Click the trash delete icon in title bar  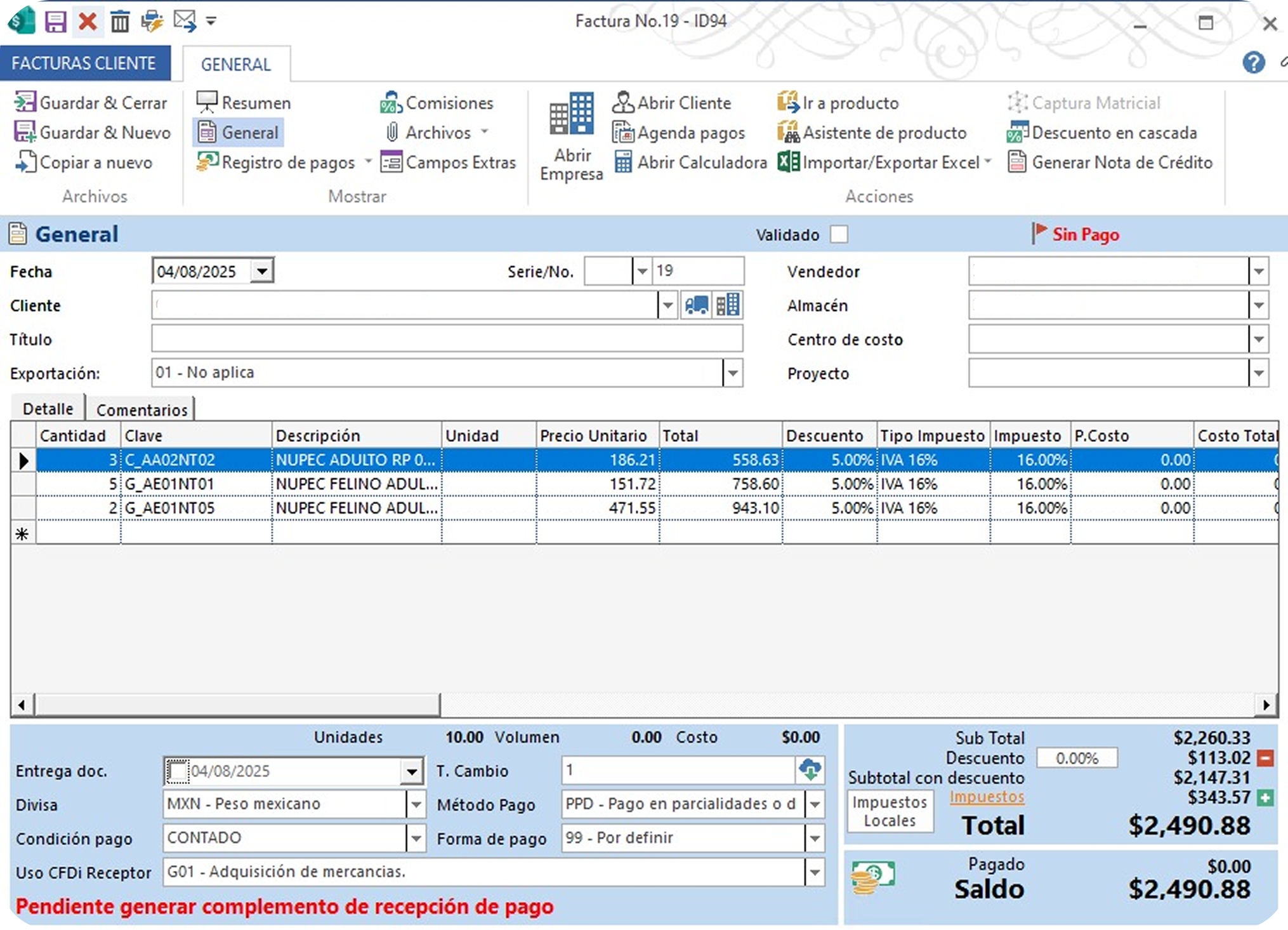[120, 22]
